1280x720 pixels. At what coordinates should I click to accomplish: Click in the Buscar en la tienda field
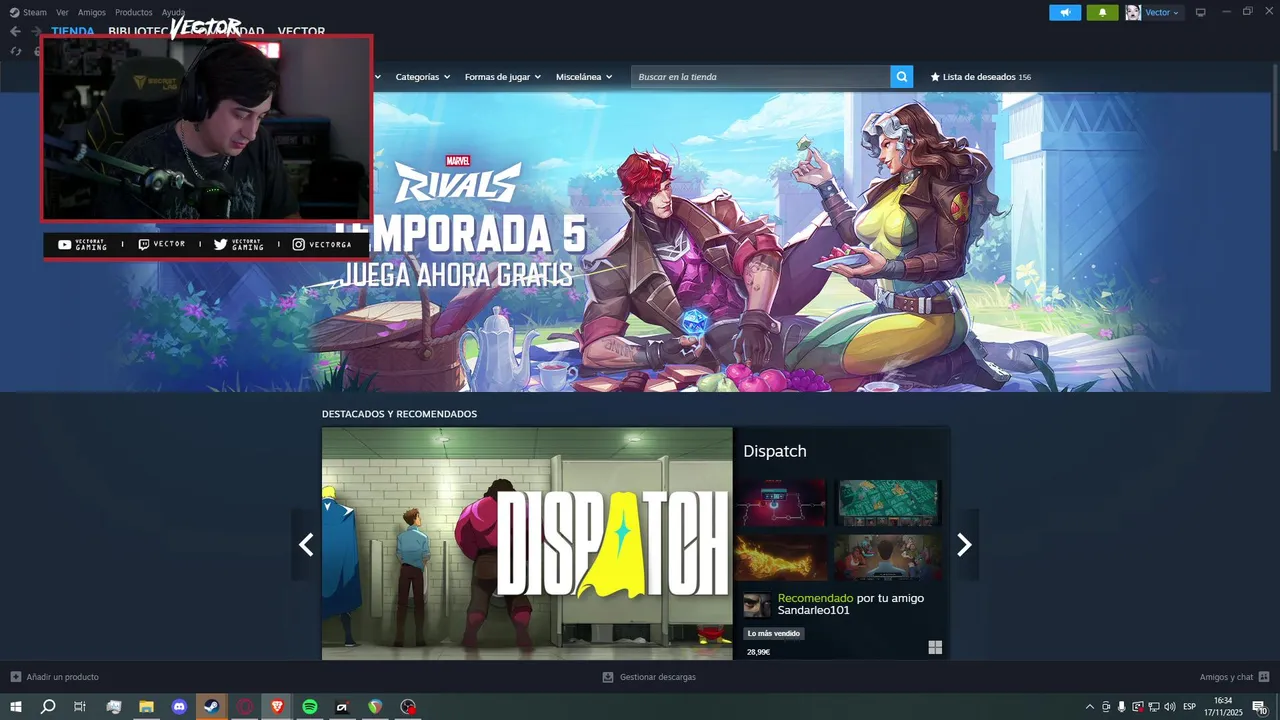pyautogui.click(x=761, y=77)
